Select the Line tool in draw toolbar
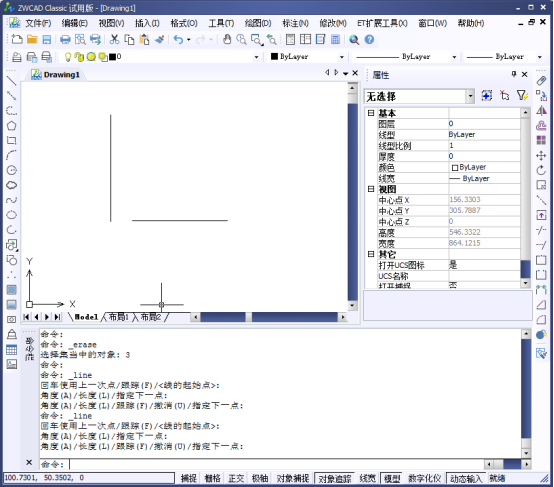The height and width of the screenshot is (487, 554). click(x=11, y=81)
